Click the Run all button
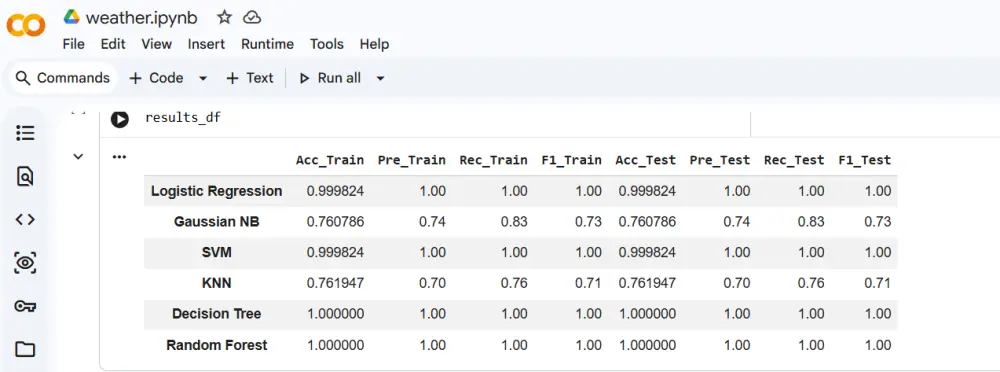This screenshot has width=1000, height=372. [330, 78]
